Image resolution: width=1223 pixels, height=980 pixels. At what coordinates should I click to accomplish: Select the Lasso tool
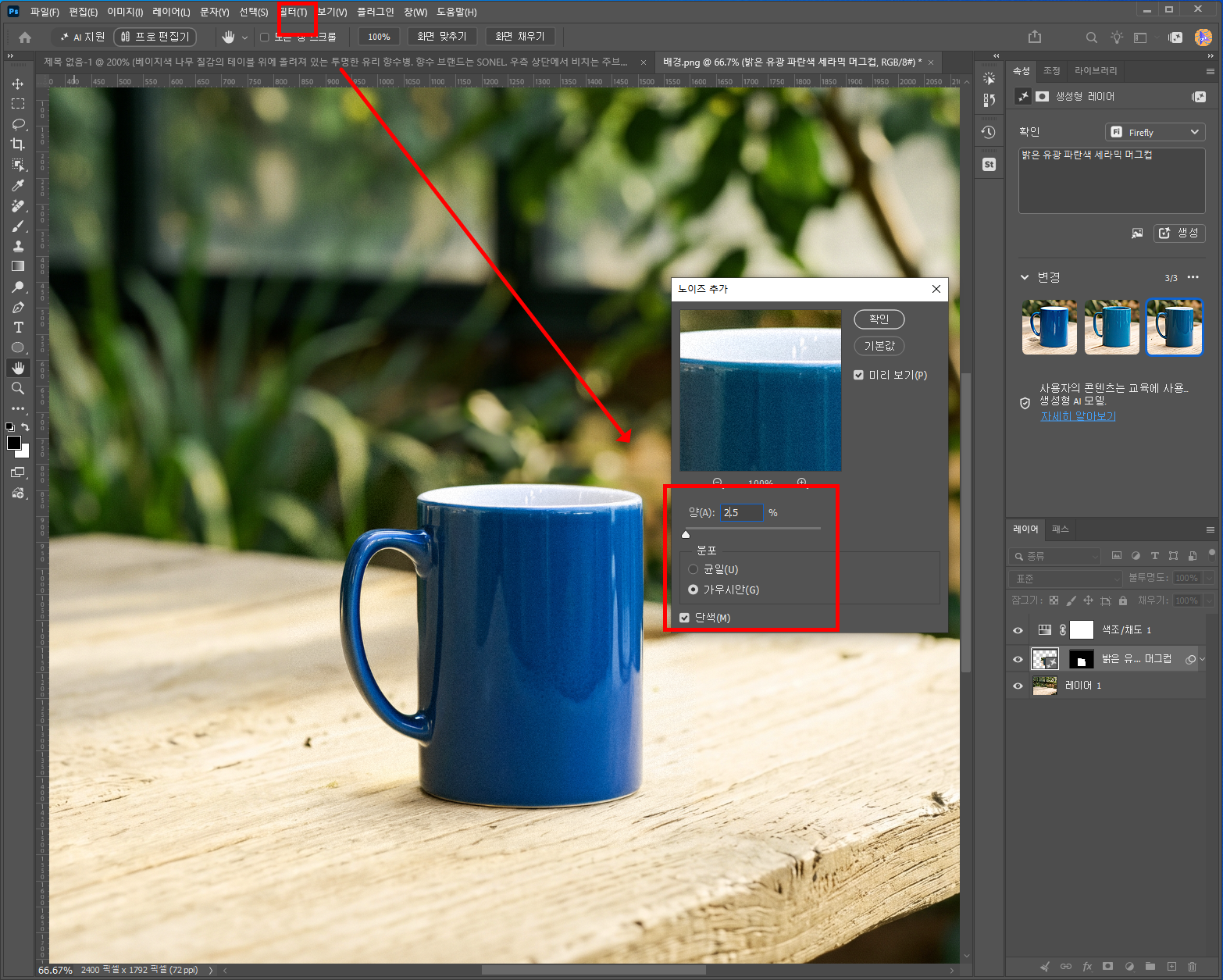[x=18, y=124]
